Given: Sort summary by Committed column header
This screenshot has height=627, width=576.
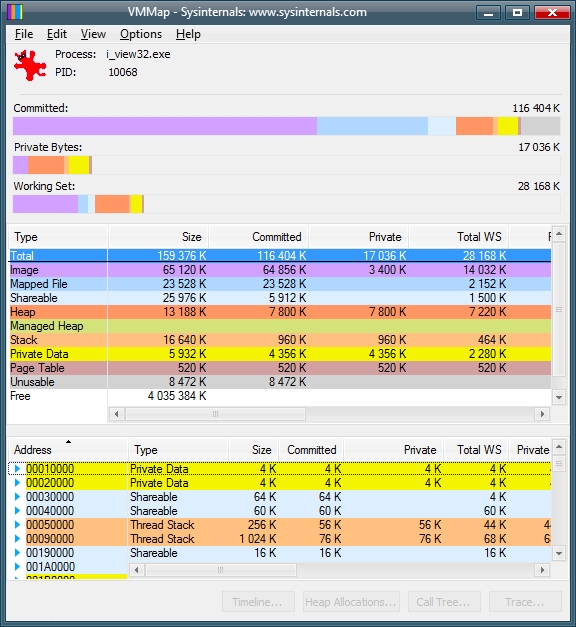Looking at the screenshot, I should (x=259, y=237).
